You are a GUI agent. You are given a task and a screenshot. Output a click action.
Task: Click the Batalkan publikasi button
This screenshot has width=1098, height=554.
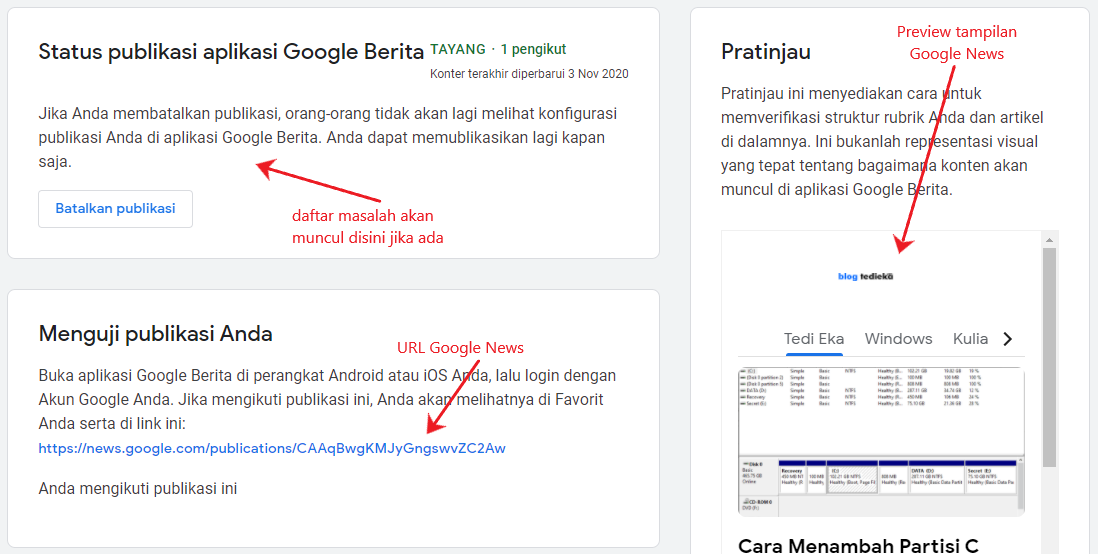coord(116,209)
